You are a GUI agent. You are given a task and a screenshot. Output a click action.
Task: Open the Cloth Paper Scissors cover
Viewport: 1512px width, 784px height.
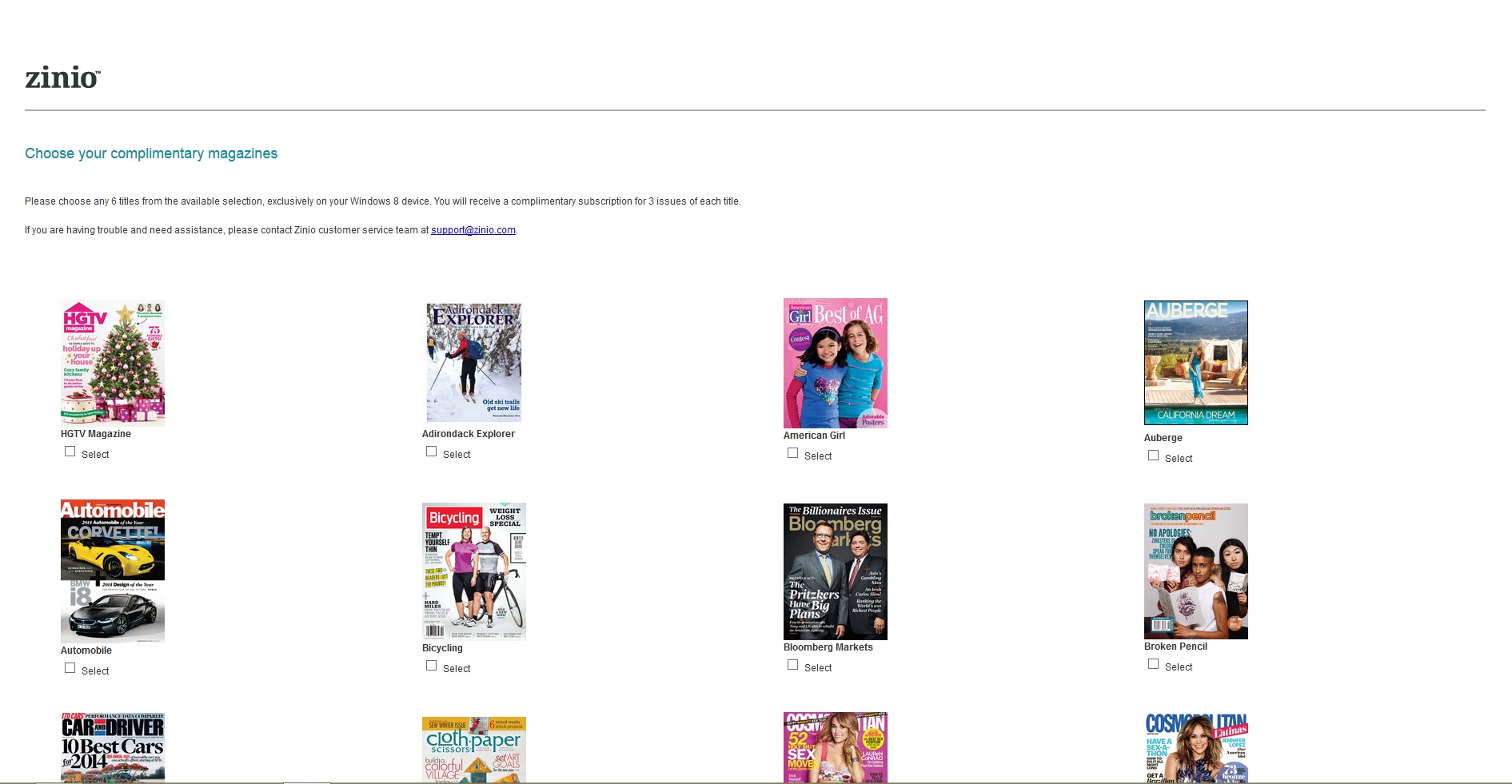pos(474,750)
